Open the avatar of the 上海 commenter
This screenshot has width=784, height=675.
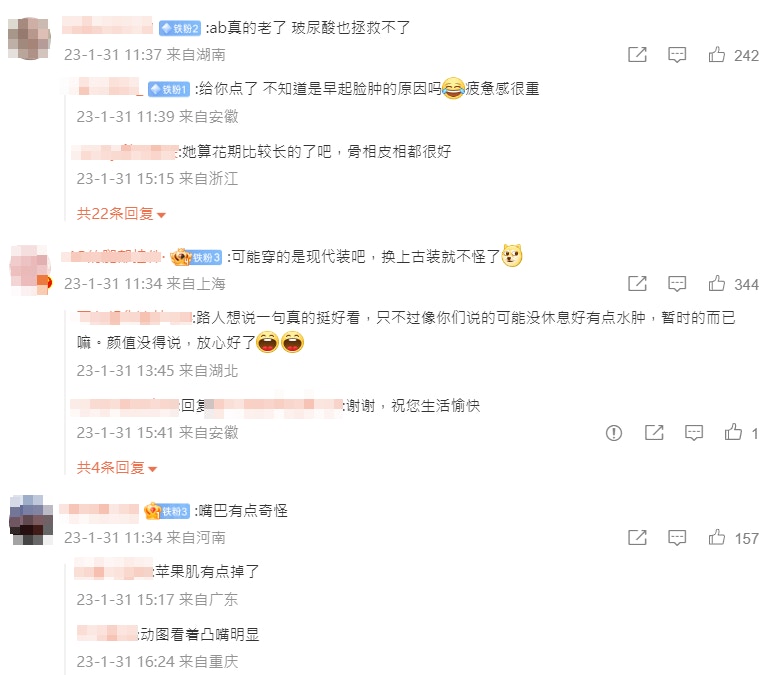pyautogui.click(x=30, y=270)
